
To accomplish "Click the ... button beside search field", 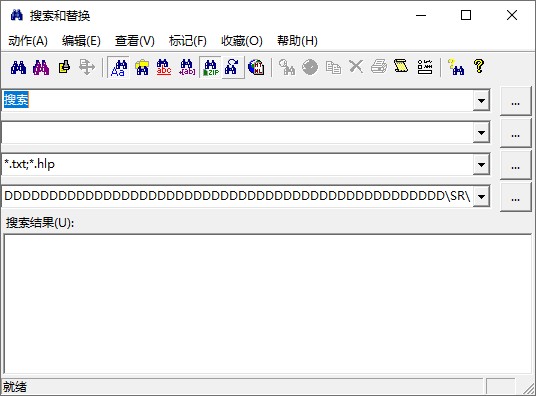I will tap(515, 101).
